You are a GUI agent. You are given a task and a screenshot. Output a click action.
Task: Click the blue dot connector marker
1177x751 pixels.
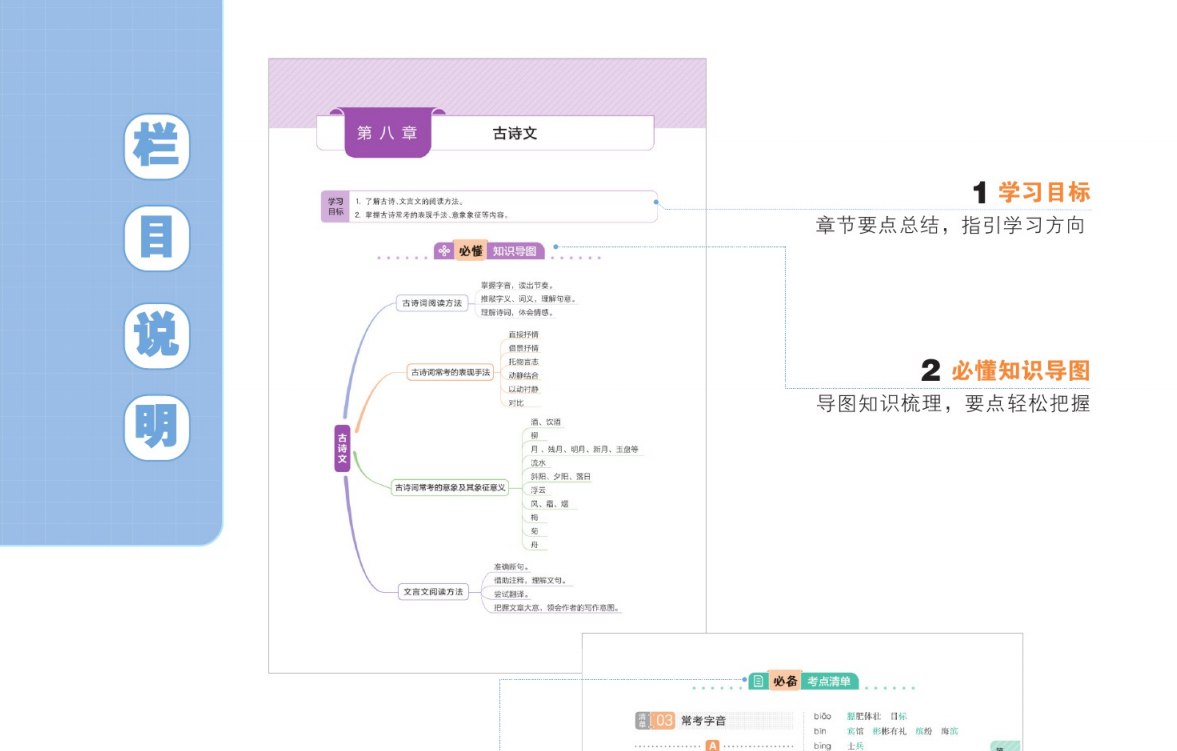(x=656, y=203)
